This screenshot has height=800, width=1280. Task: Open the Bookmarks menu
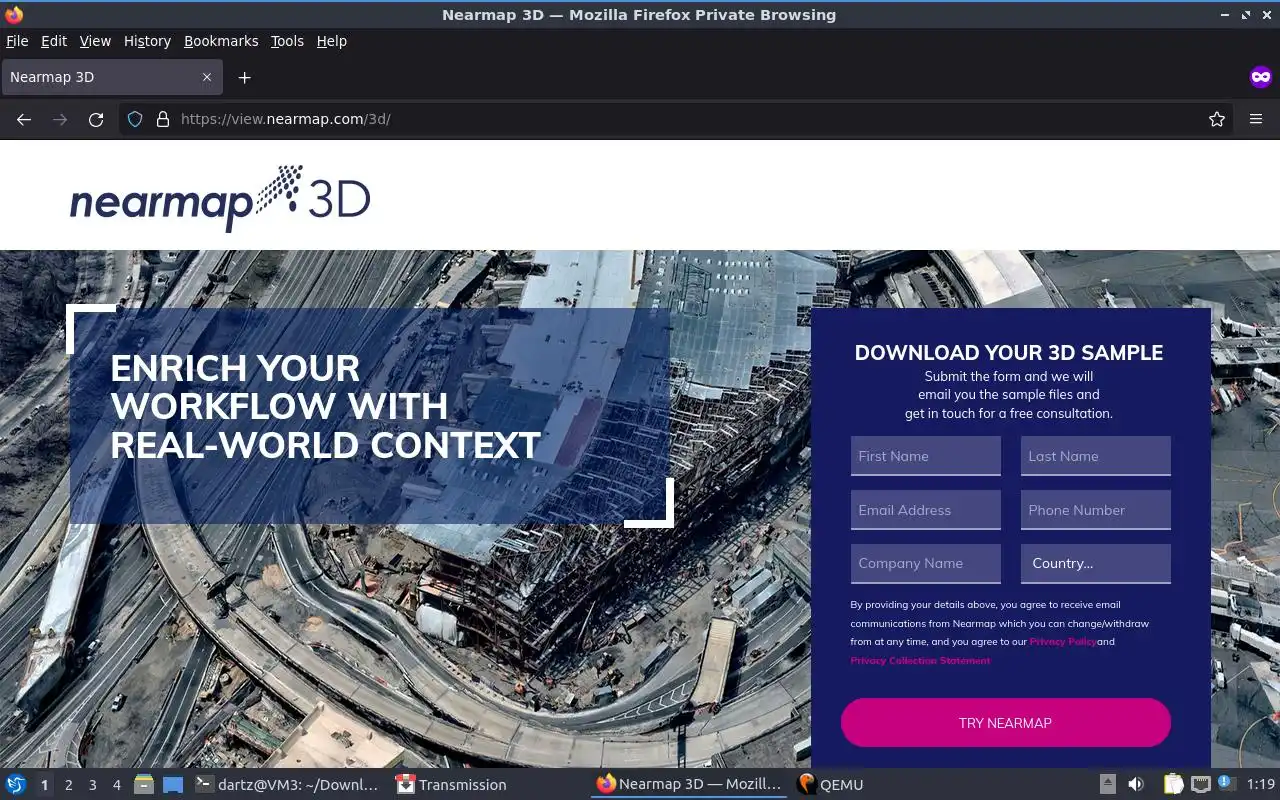(221, 41)
